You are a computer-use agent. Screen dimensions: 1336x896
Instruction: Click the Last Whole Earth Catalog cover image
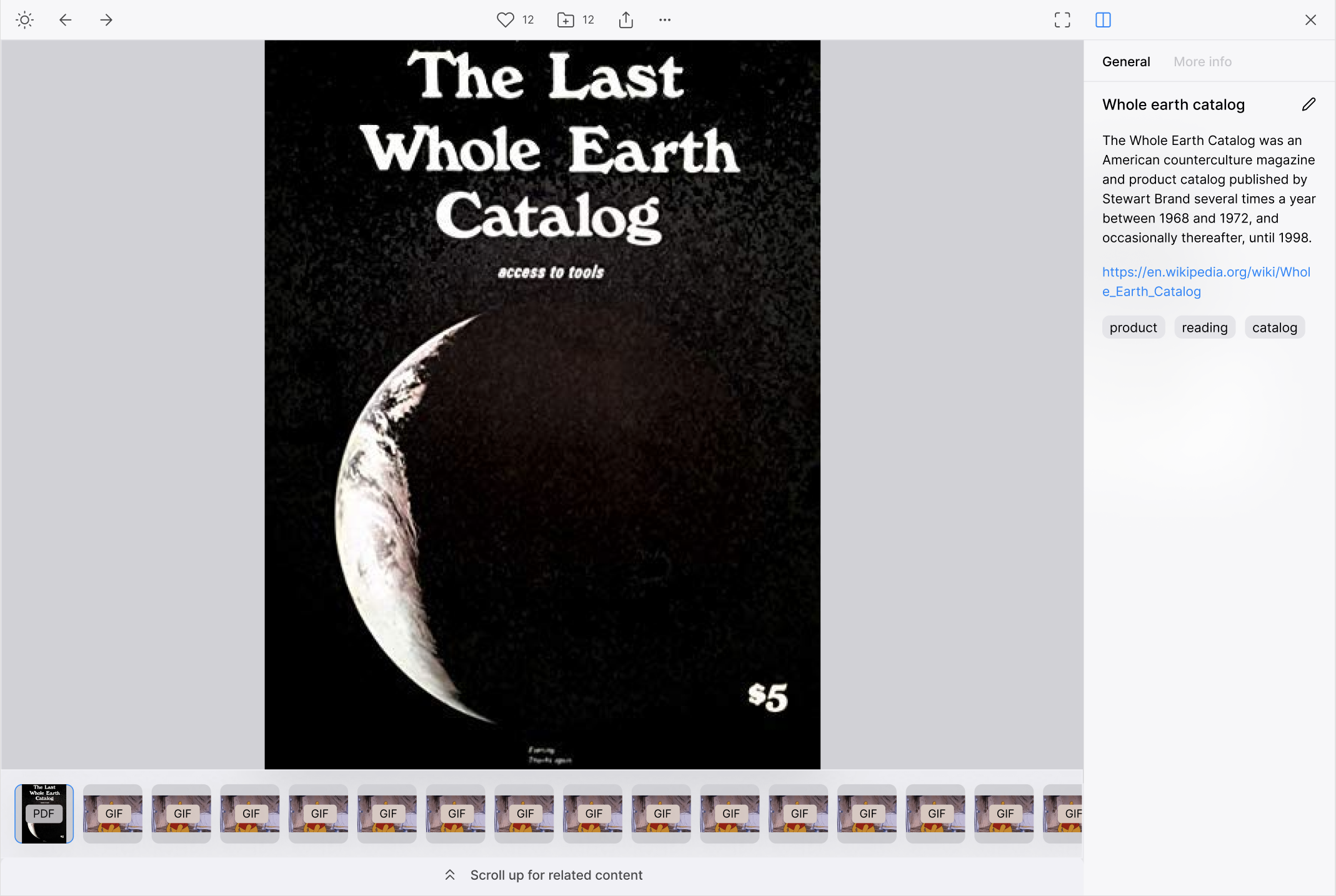[542, 404]
